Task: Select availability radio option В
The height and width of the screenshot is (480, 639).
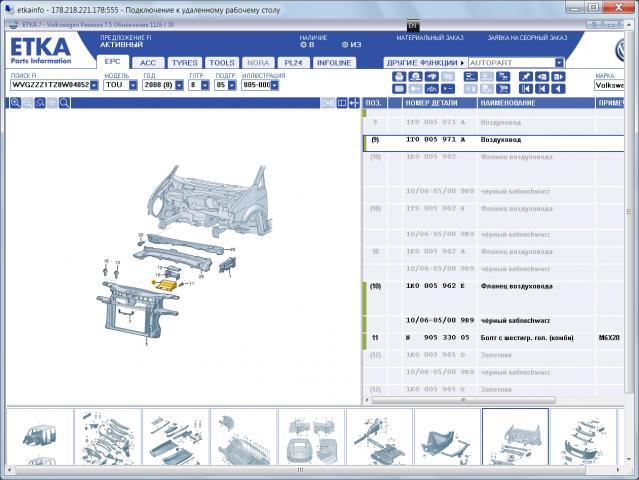Action: pyautogui.click(x=303, y=45)
